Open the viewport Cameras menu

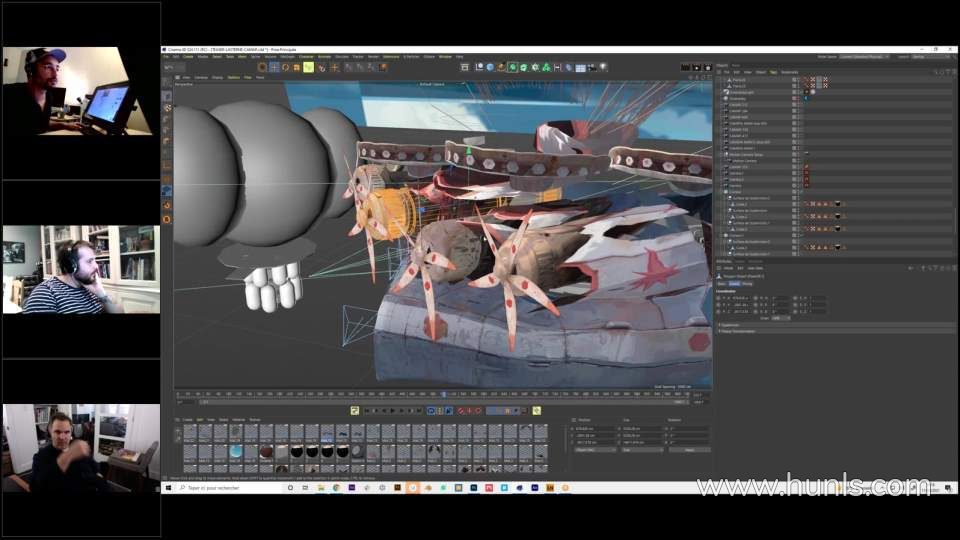[x=201, y=78]
